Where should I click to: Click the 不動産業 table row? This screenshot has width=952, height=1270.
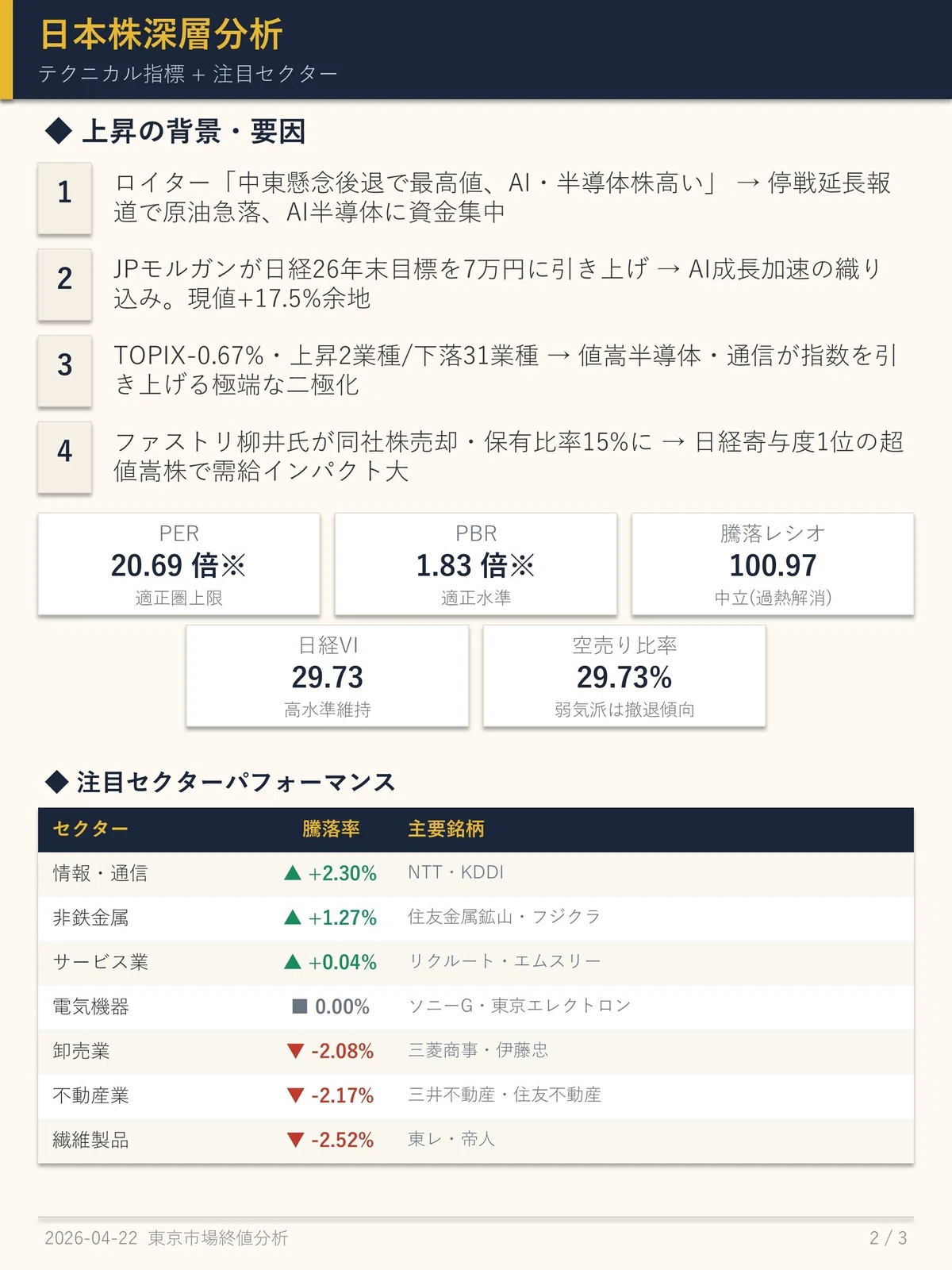click(x=476, y=1096)
